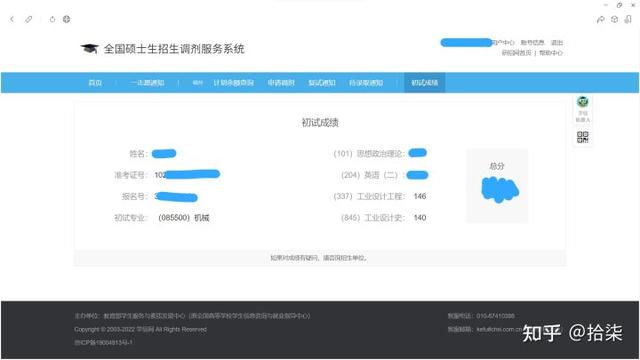This screenshot has width=640, height=360.
Task: Click the 工业设计工程 score 146
Action: pyautogui.click(x=420, y=196)
